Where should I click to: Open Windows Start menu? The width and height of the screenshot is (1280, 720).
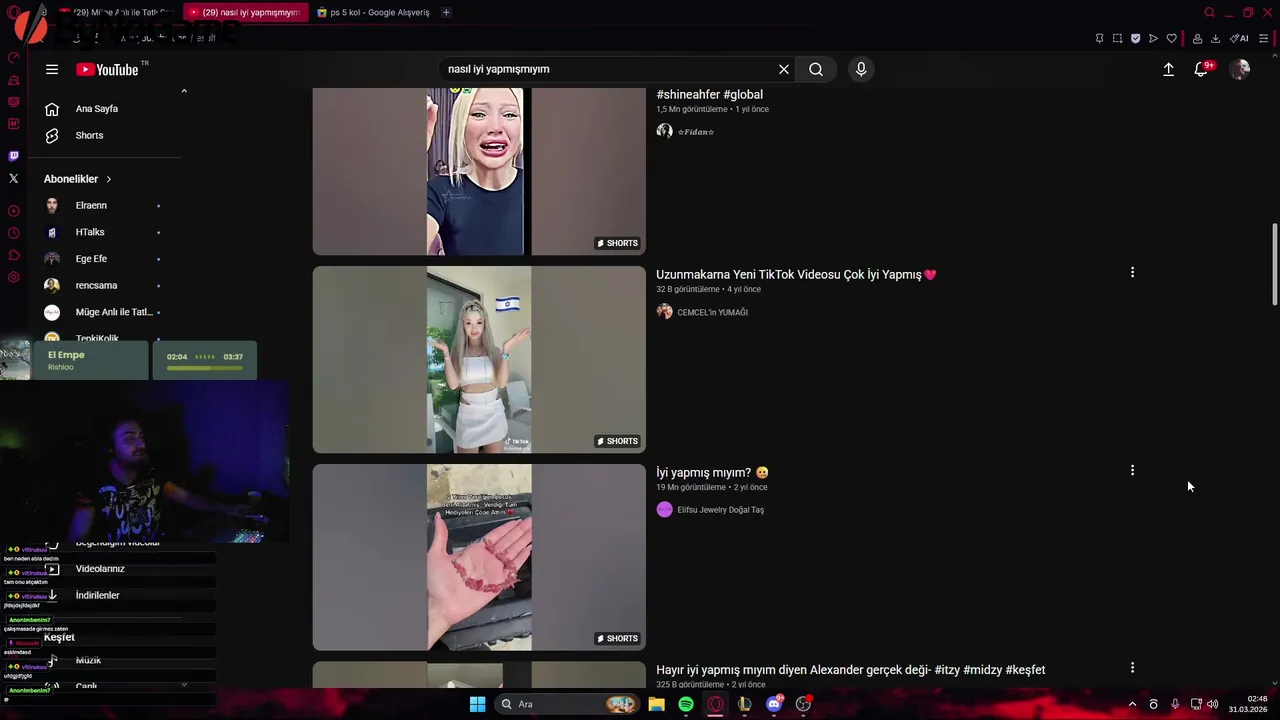click(x=477, y=704)
